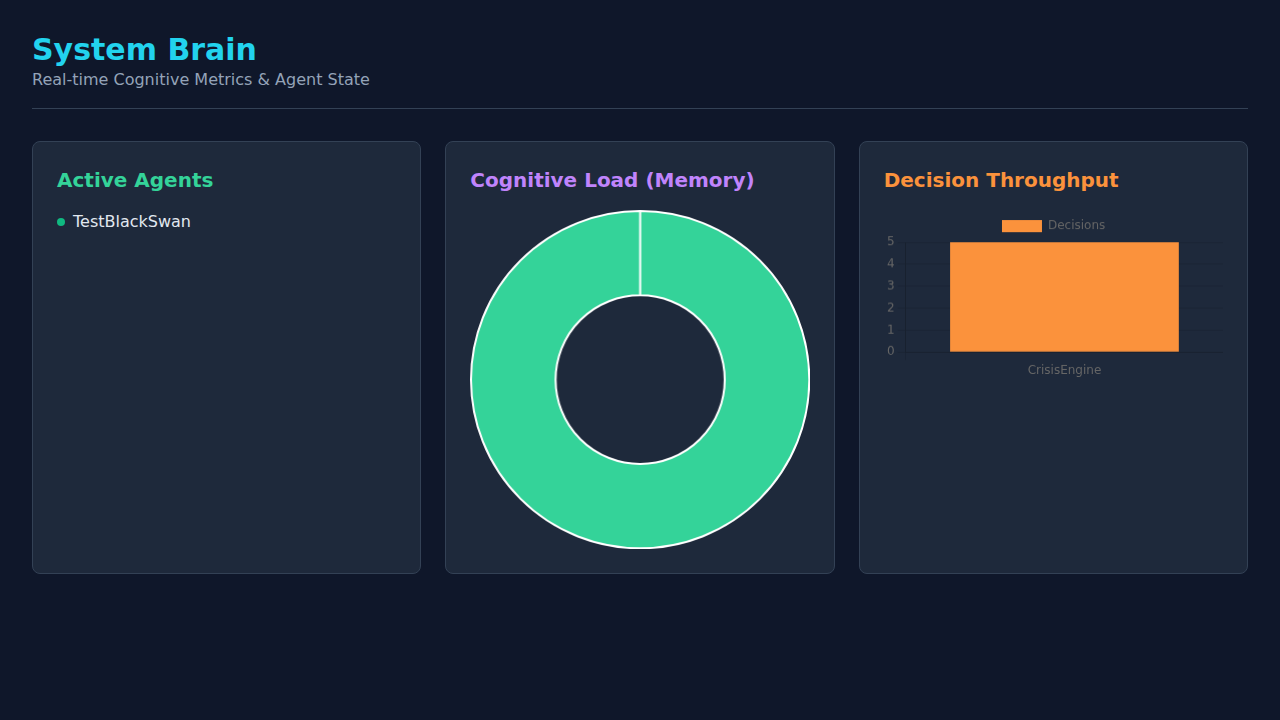Click the empty center of the donut chart
This screenshot has width=1280, height=720.
pos(640,380)
